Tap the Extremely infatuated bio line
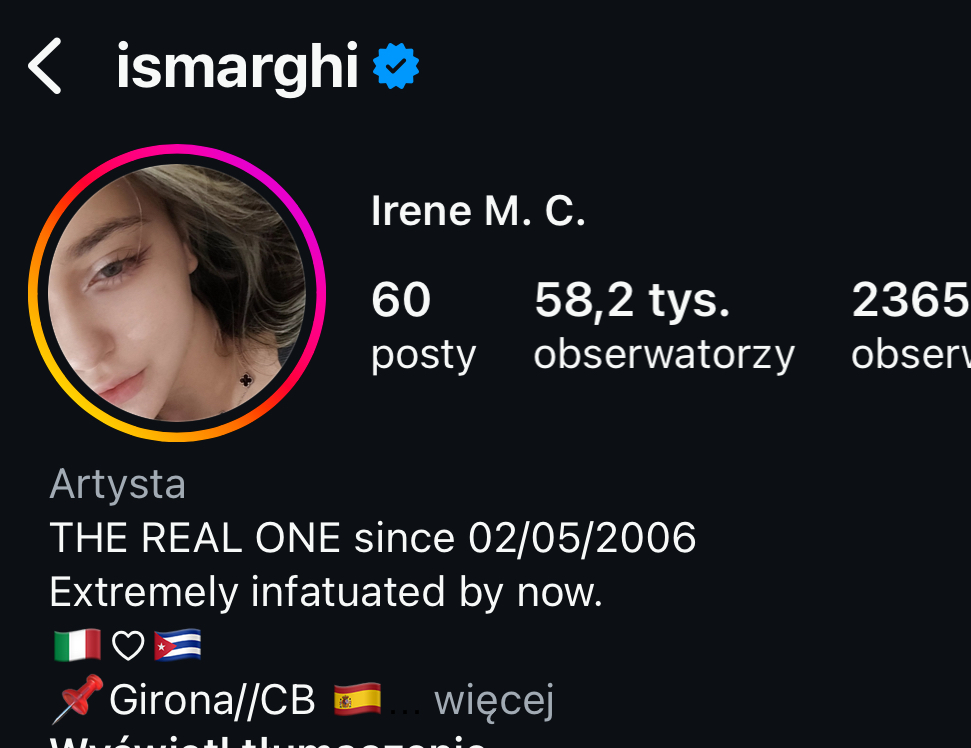 point(326,592)
